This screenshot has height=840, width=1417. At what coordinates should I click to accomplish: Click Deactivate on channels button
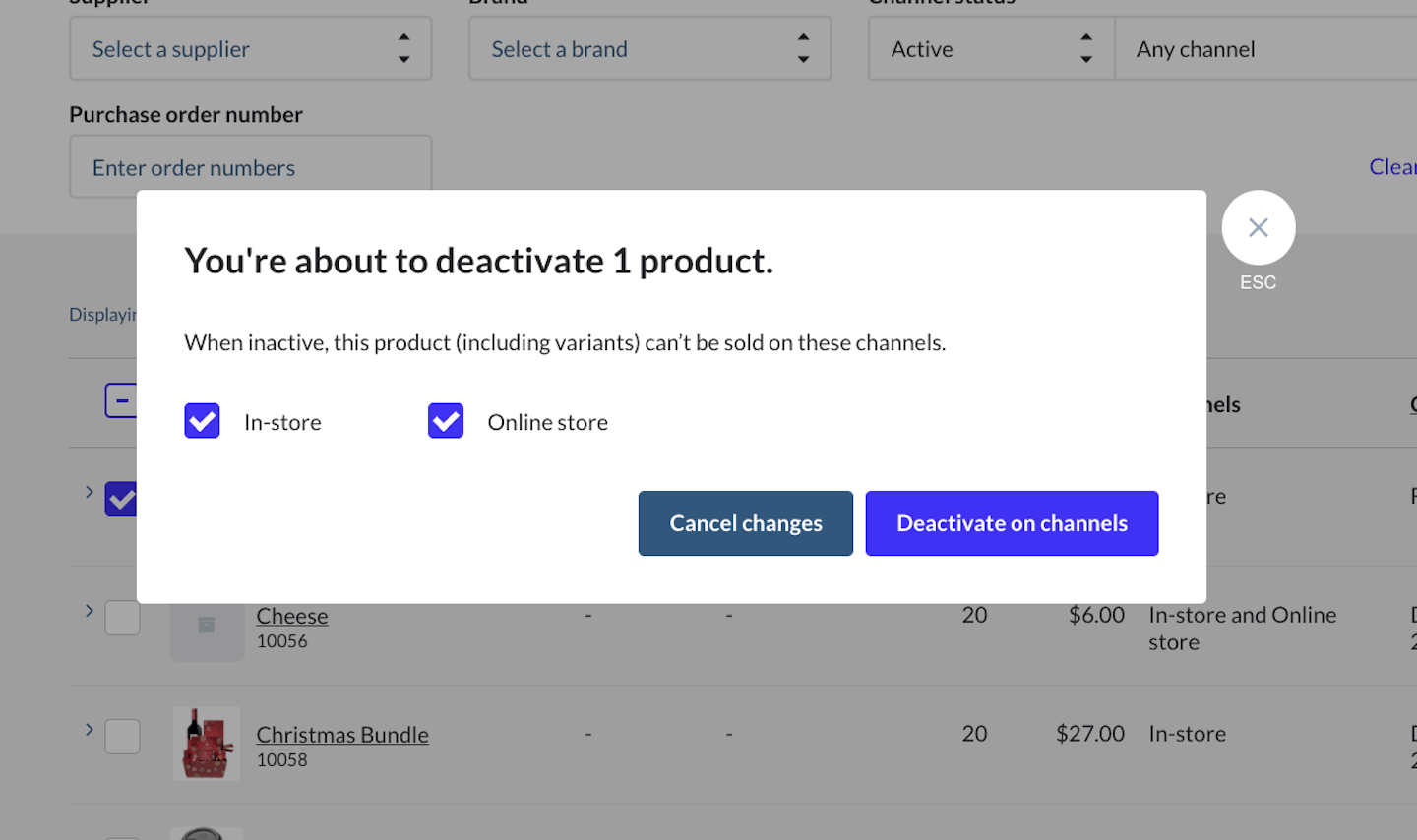[1012, 523]
